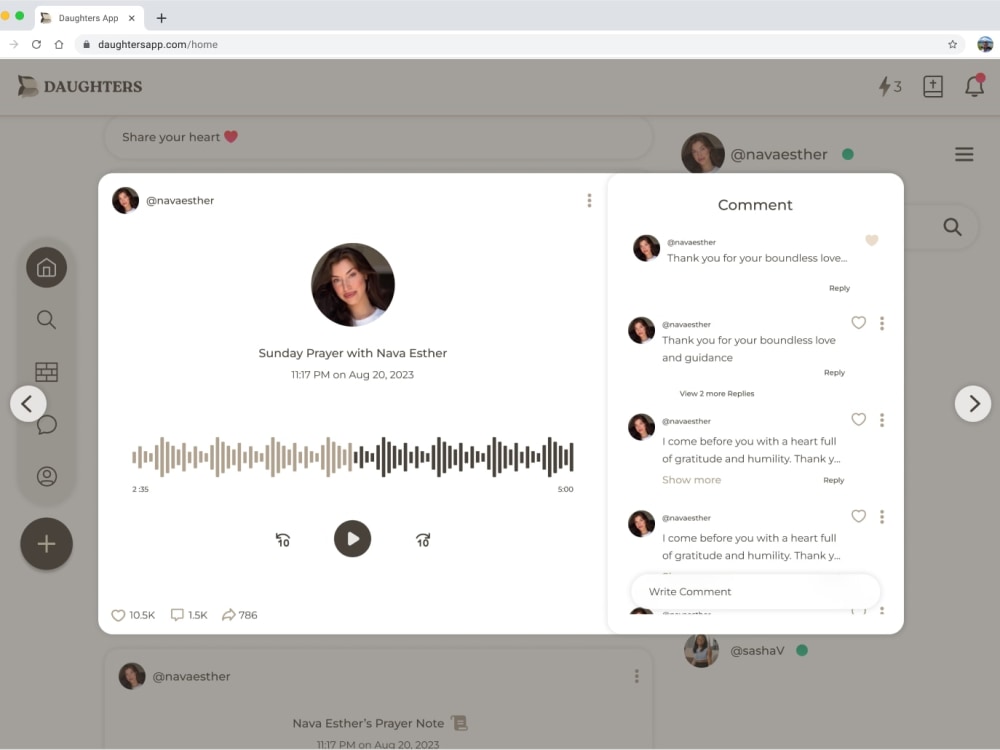
Task: Click 'Sunday Prayer with Nava Esther' title
Action: (353, 353)
